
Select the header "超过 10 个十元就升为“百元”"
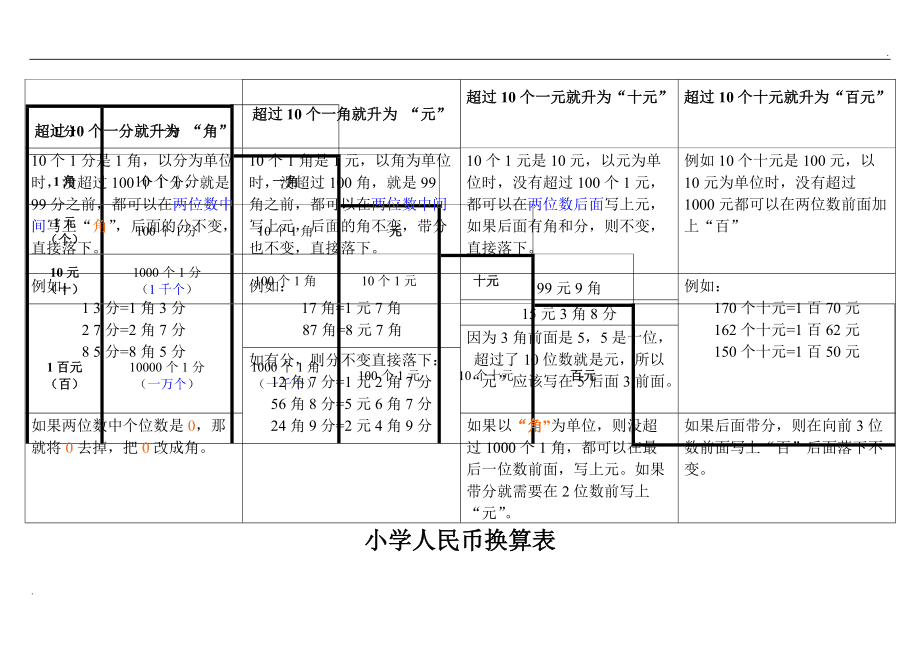point(784,97)
